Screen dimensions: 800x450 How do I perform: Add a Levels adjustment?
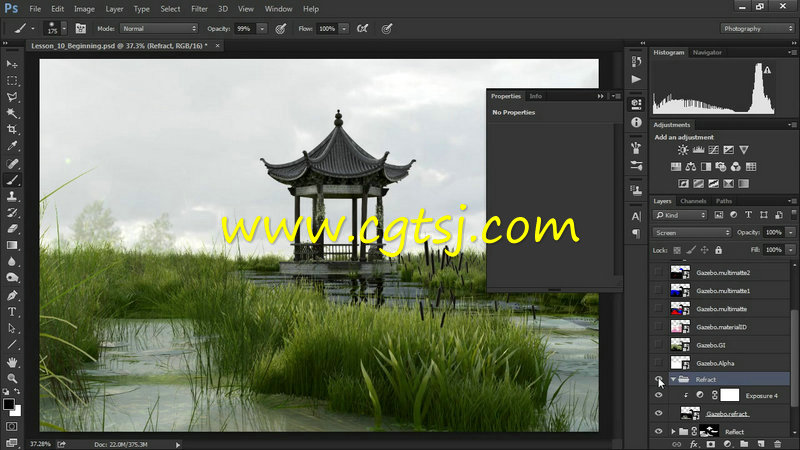(x=698, y=150)
